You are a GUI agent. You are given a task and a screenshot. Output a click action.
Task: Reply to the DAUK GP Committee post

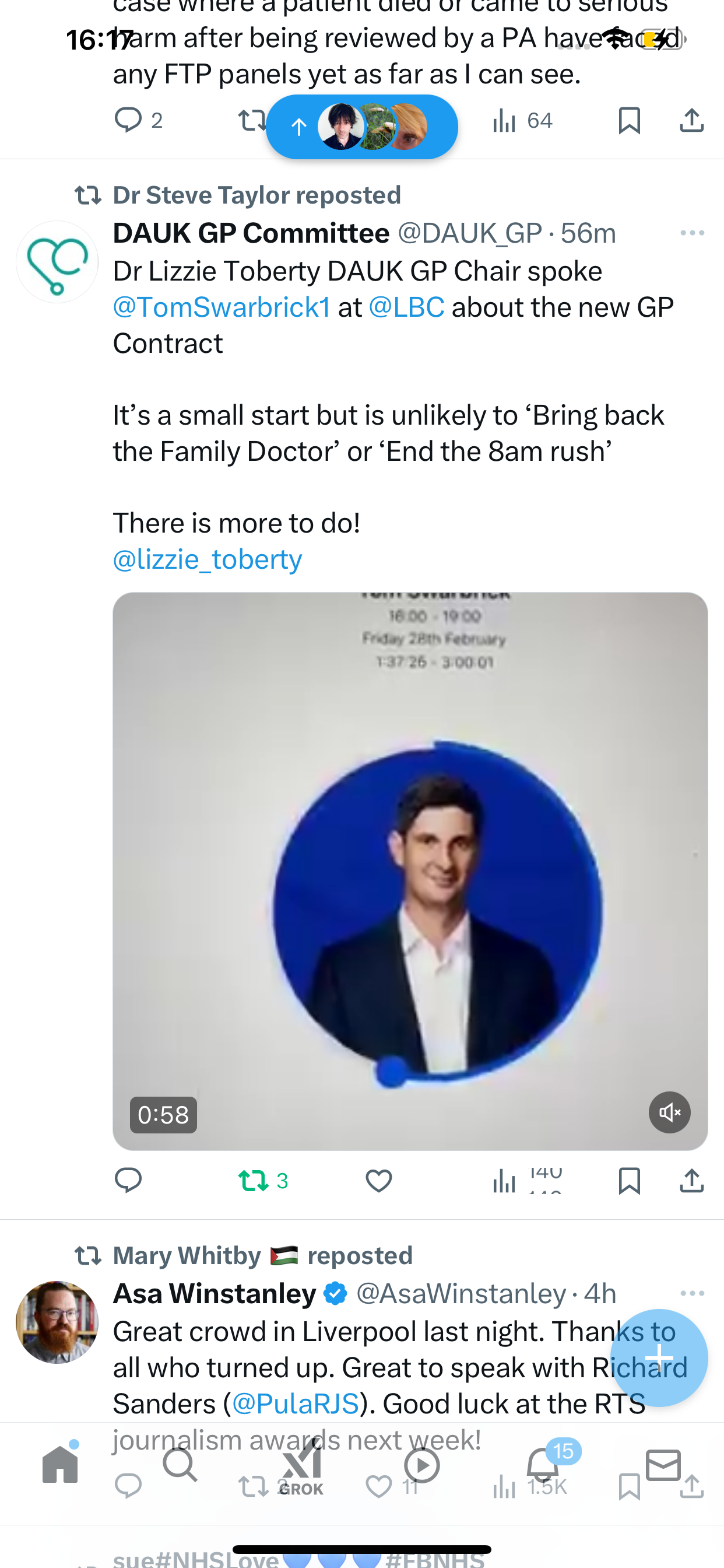coord(128,1181)
